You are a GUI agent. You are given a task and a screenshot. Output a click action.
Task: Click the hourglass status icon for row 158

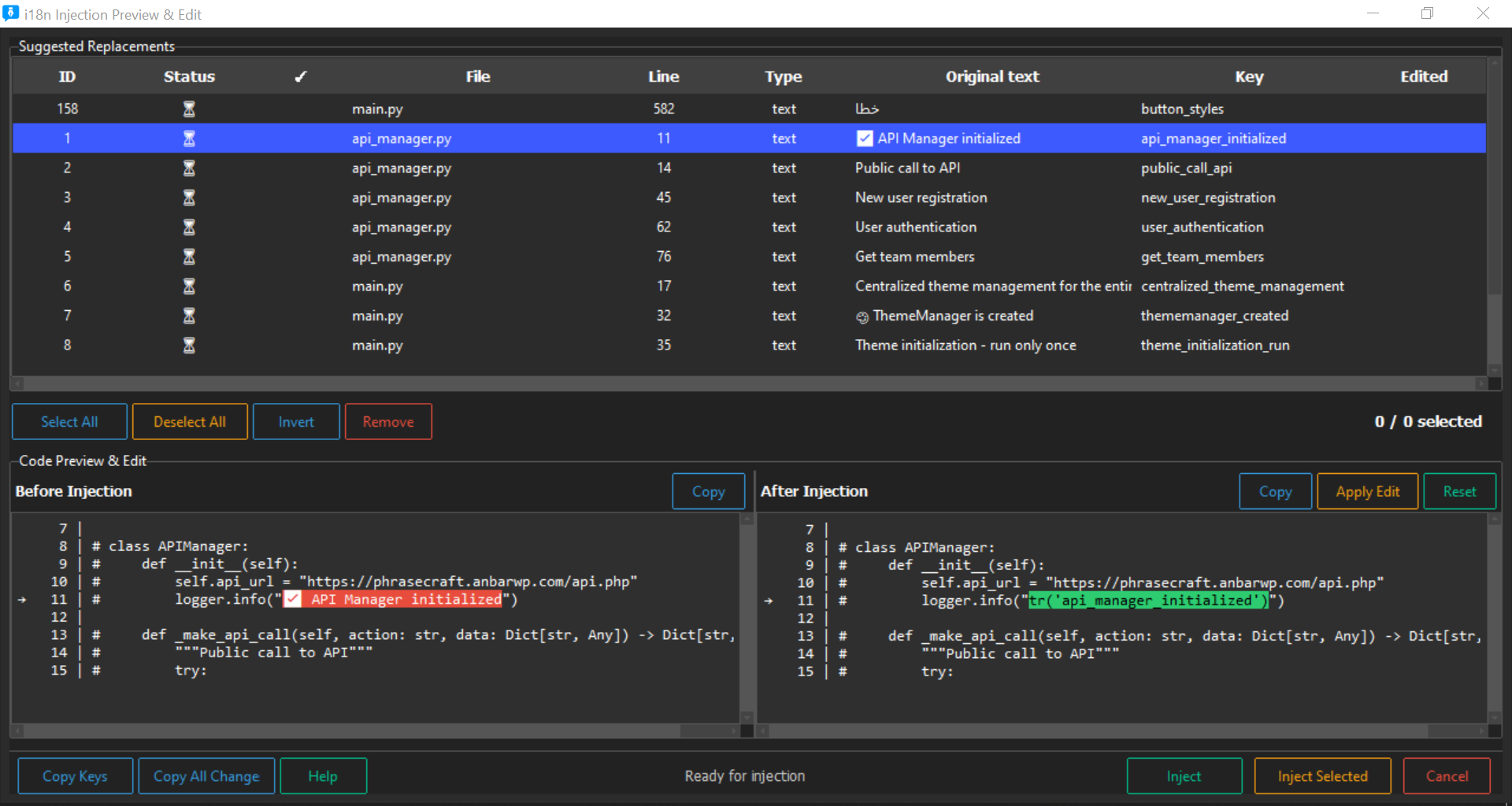click(189, 109)
